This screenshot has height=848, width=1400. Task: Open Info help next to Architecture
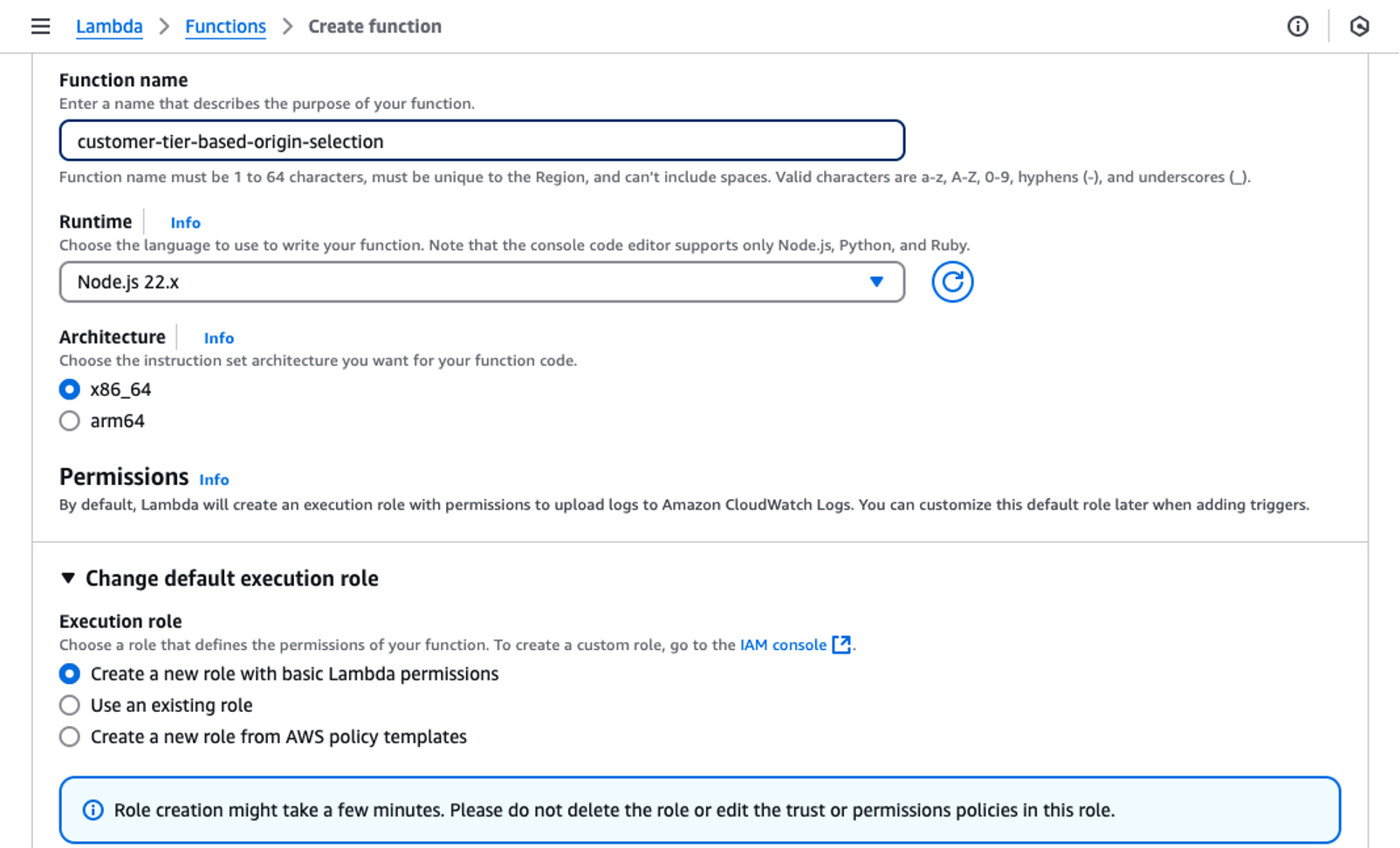click(218, 338)
